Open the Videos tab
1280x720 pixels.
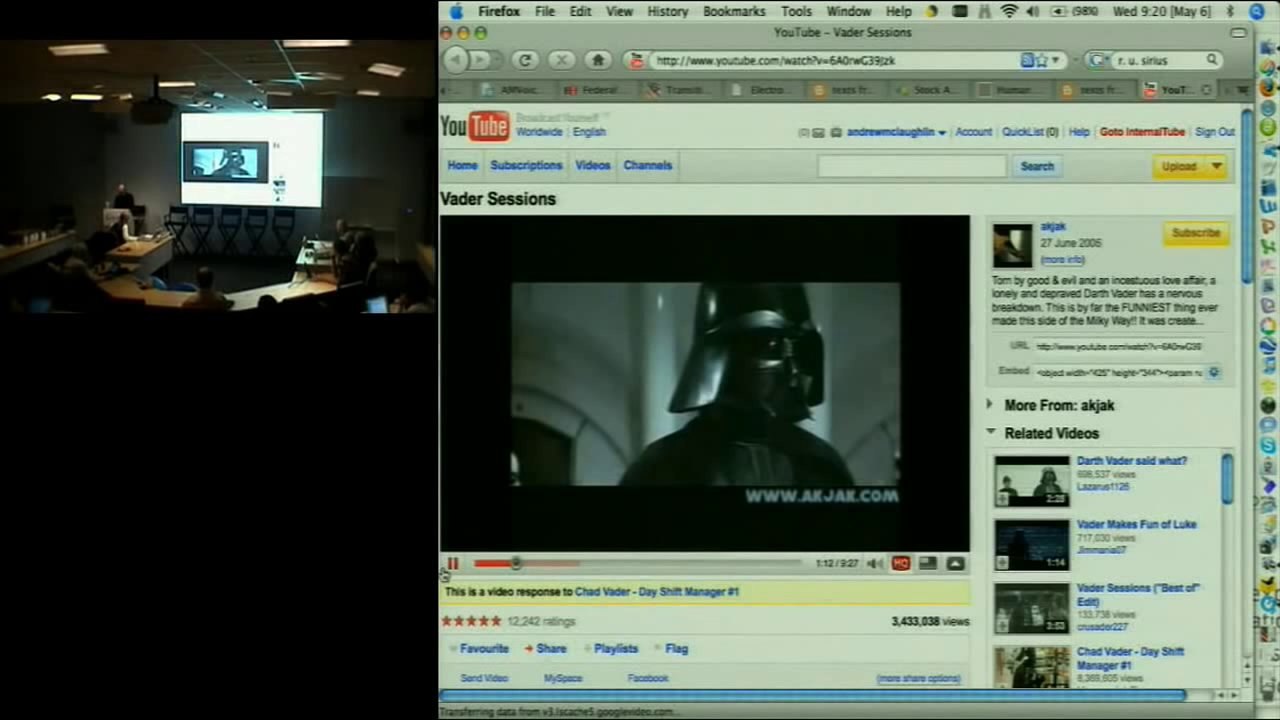593,165
